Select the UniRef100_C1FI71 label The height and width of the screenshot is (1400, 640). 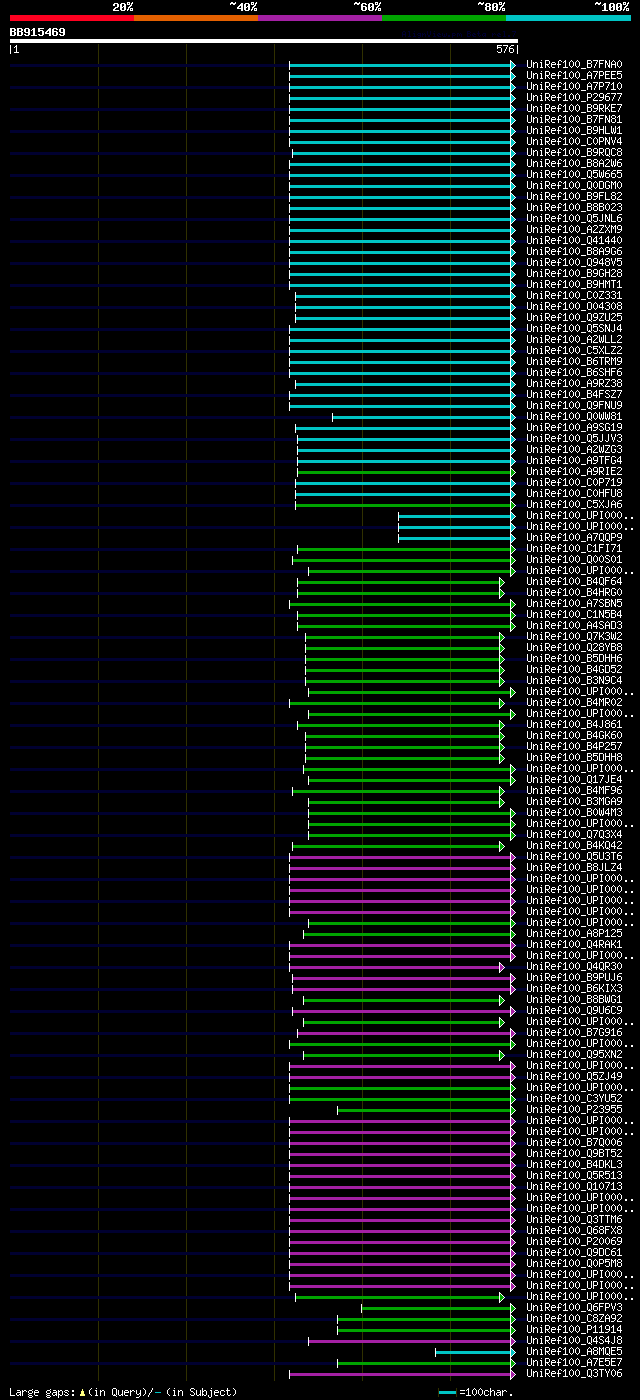(574, 549)
